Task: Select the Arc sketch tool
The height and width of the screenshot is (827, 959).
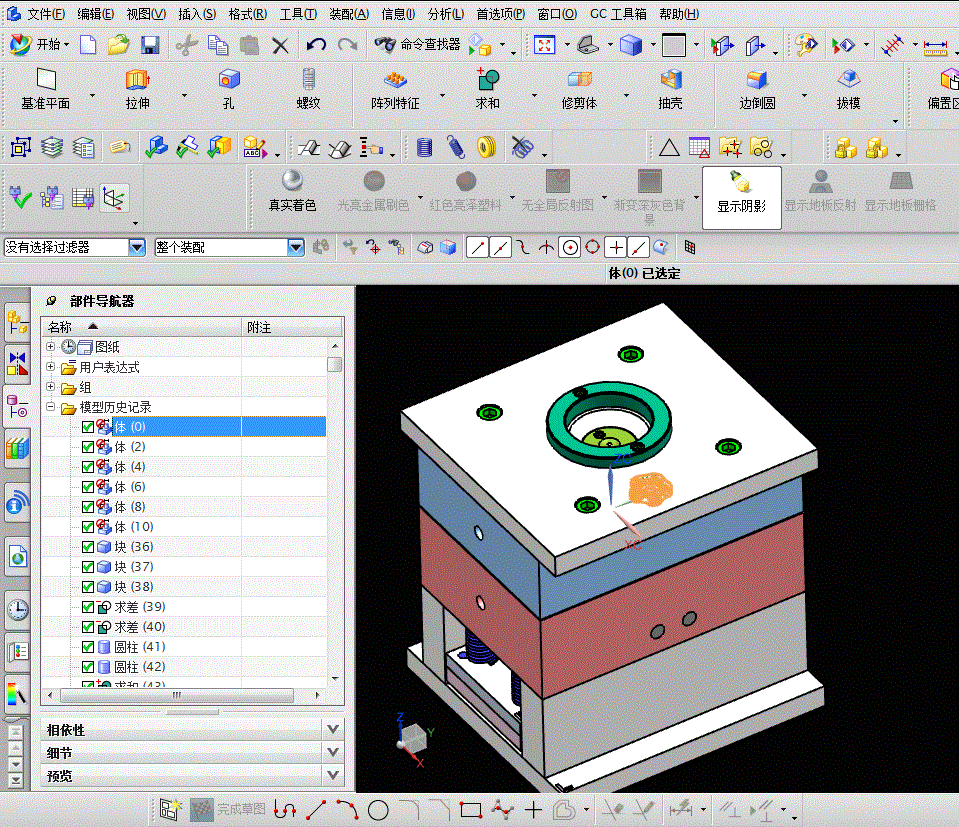Action: point(347,810)
